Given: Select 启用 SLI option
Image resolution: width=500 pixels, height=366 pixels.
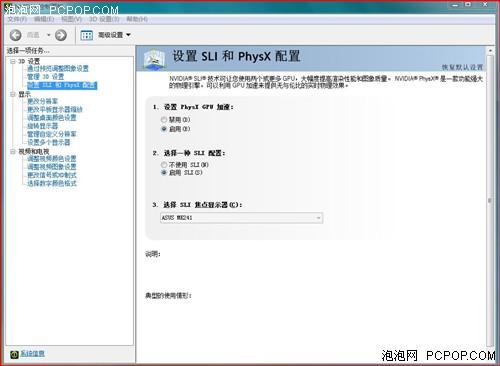Looking at the screenshot, I should point(164,173).
